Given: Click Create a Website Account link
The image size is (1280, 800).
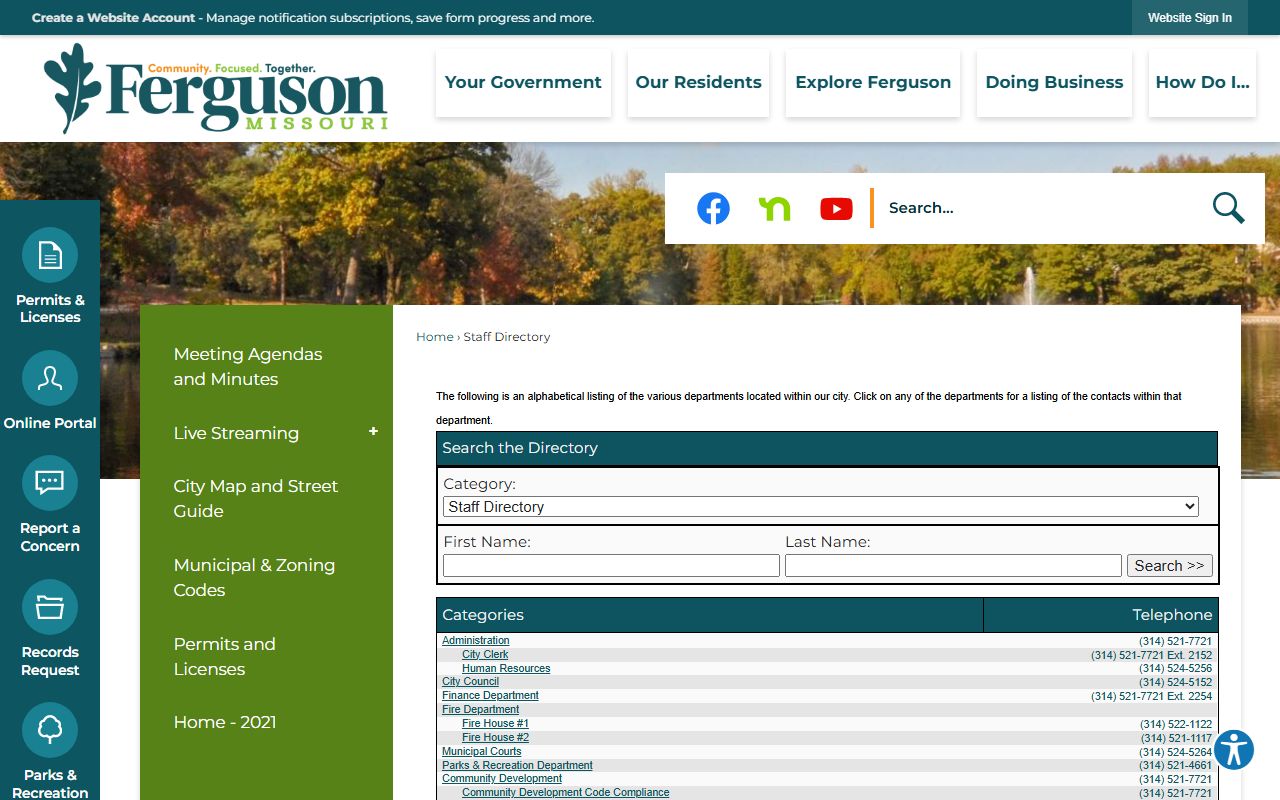Looking at the screenshot, I should tap(113, 18).
